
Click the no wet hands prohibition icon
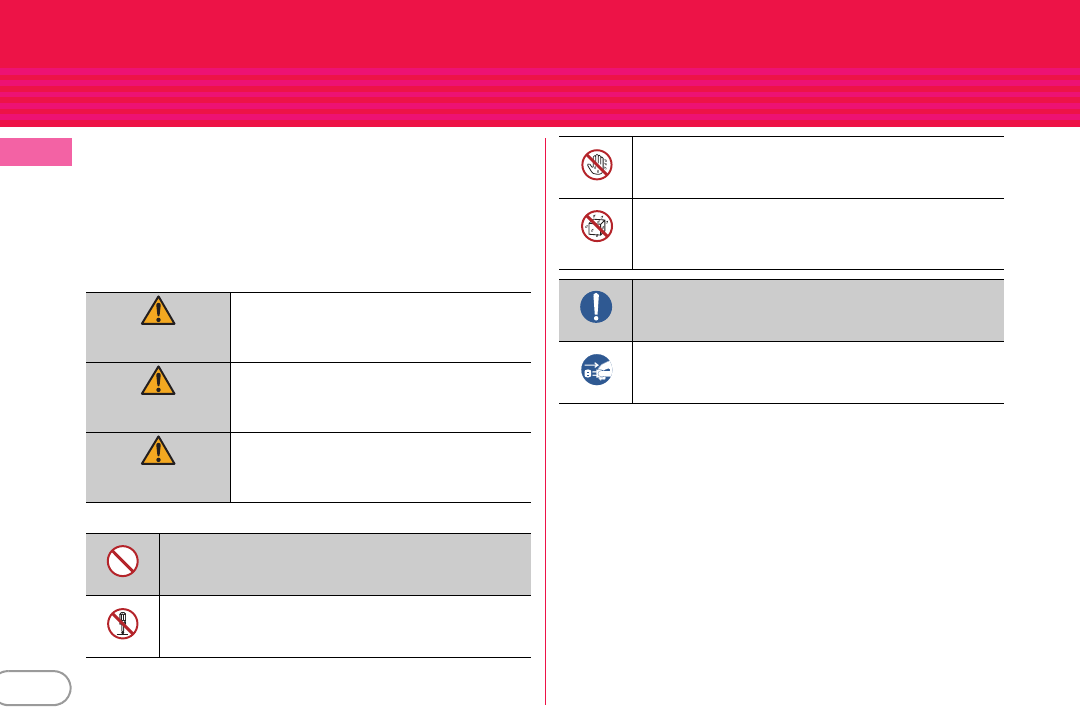point(596,165)
